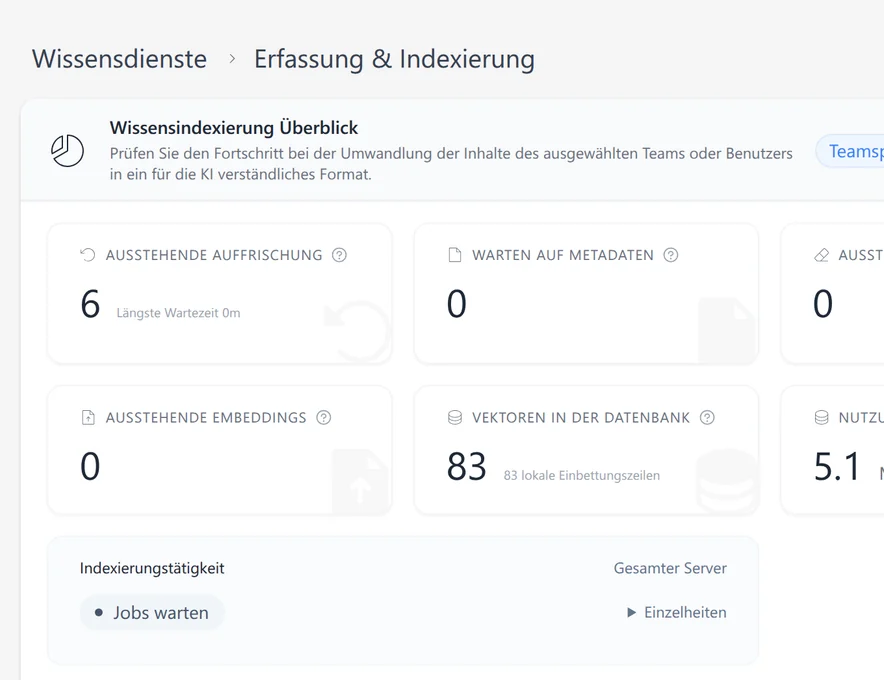
Task: Open the Wissensdienste breadcrumb link
Action: pos(120,59)
